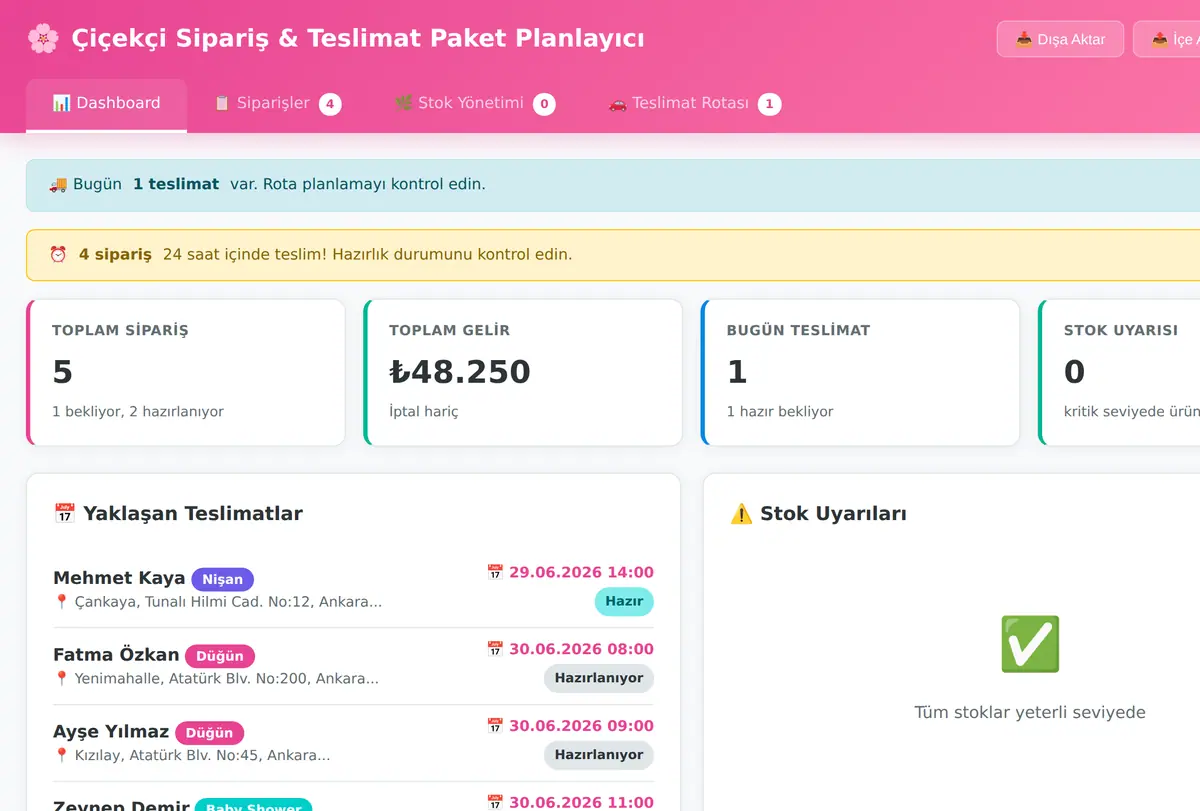Viewport: 1200px width, 811px height.
Task: Click the '4 sipariş' bold text
Action: pyautogui.click(x=115, y=254)
